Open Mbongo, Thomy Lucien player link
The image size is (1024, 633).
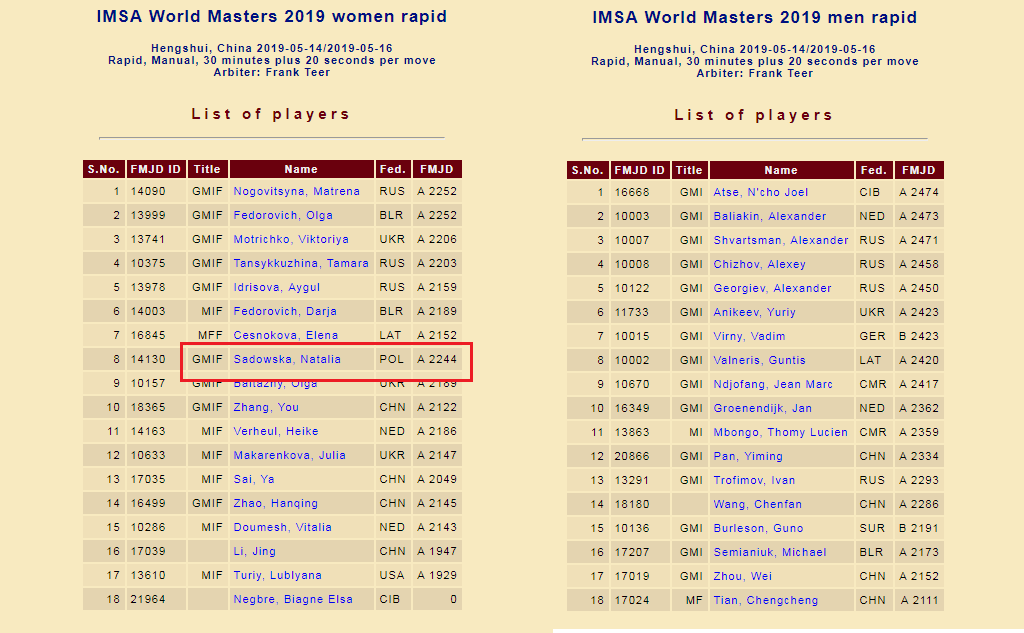pos(780,432)
